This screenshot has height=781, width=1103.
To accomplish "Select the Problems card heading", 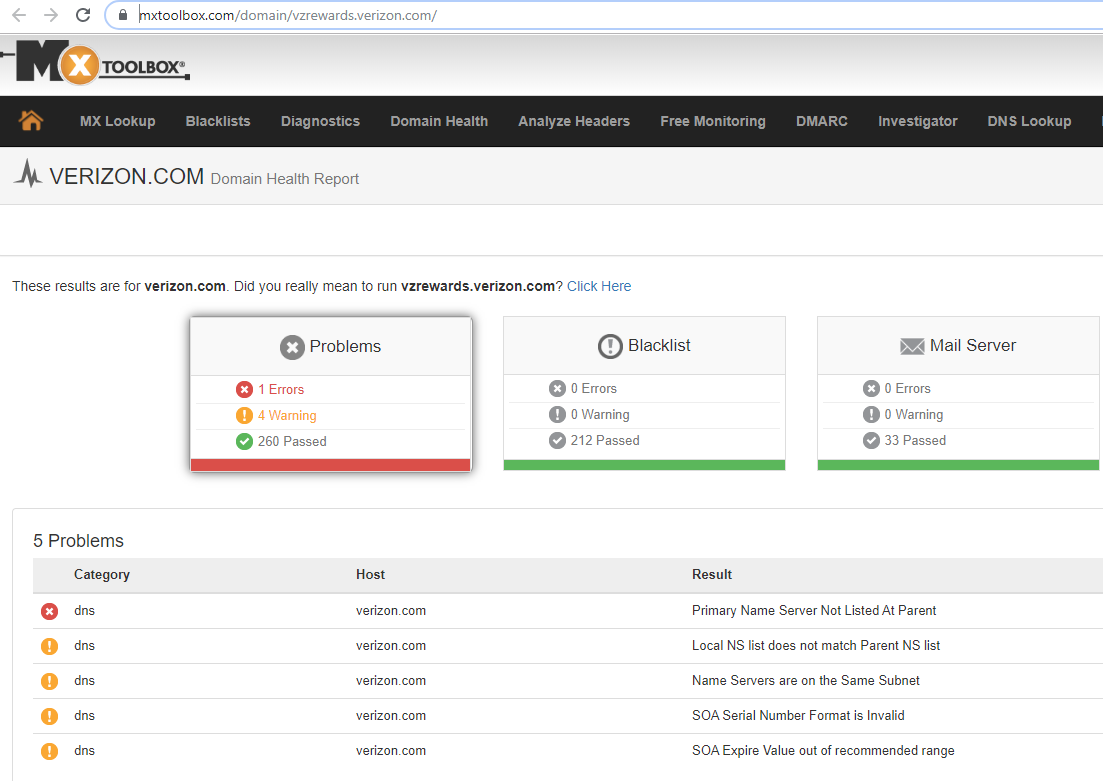I will pos(345,346).
